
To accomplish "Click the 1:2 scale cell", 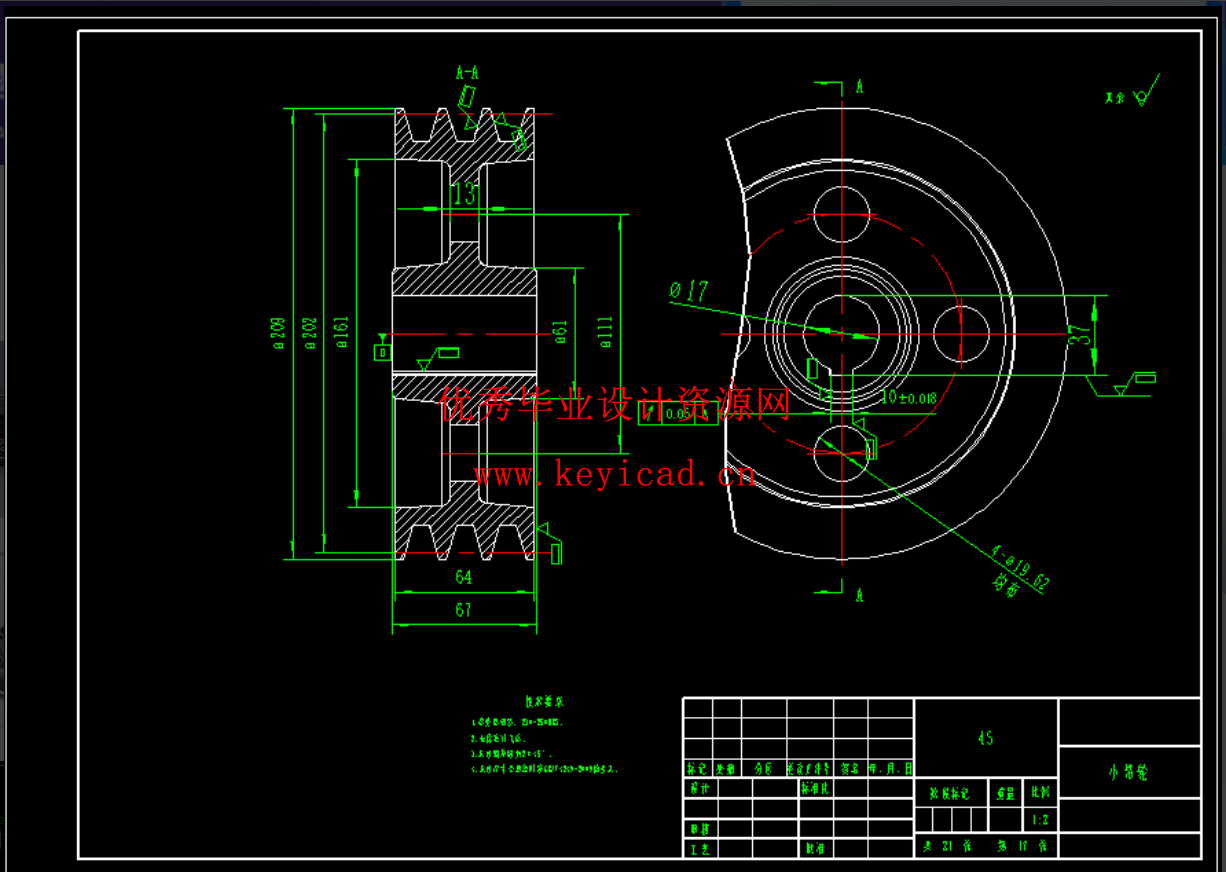I will tap(1040, 820).
